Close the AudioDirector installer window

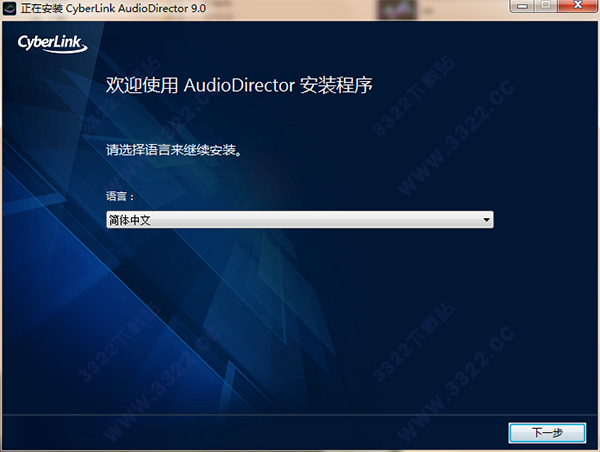[578, 6]
